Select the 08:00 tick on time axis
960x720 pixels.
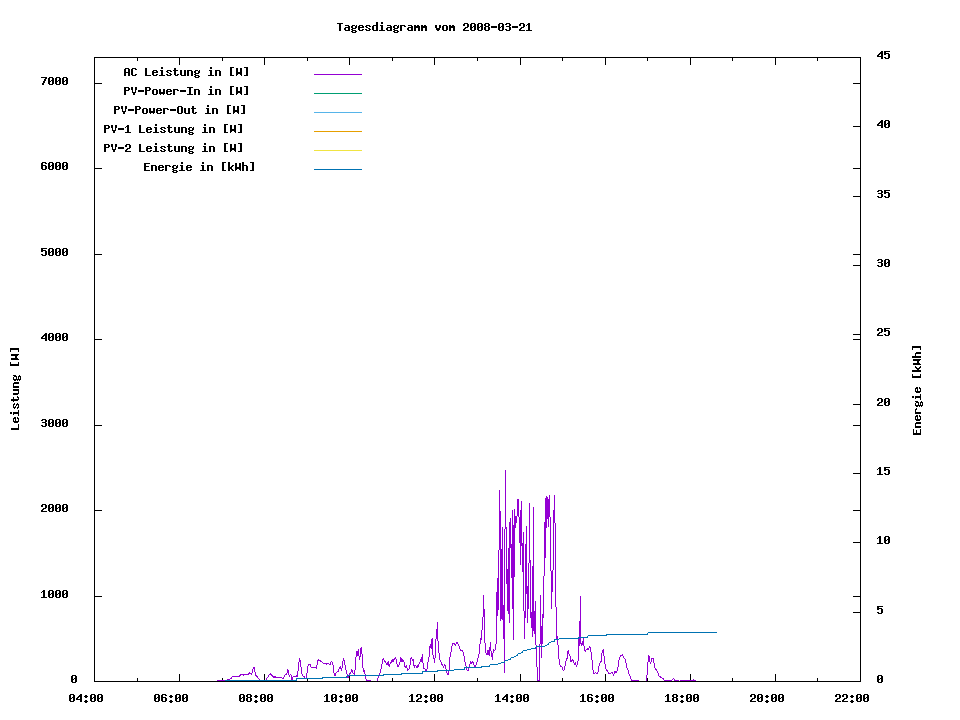click(x=256, y=698)
